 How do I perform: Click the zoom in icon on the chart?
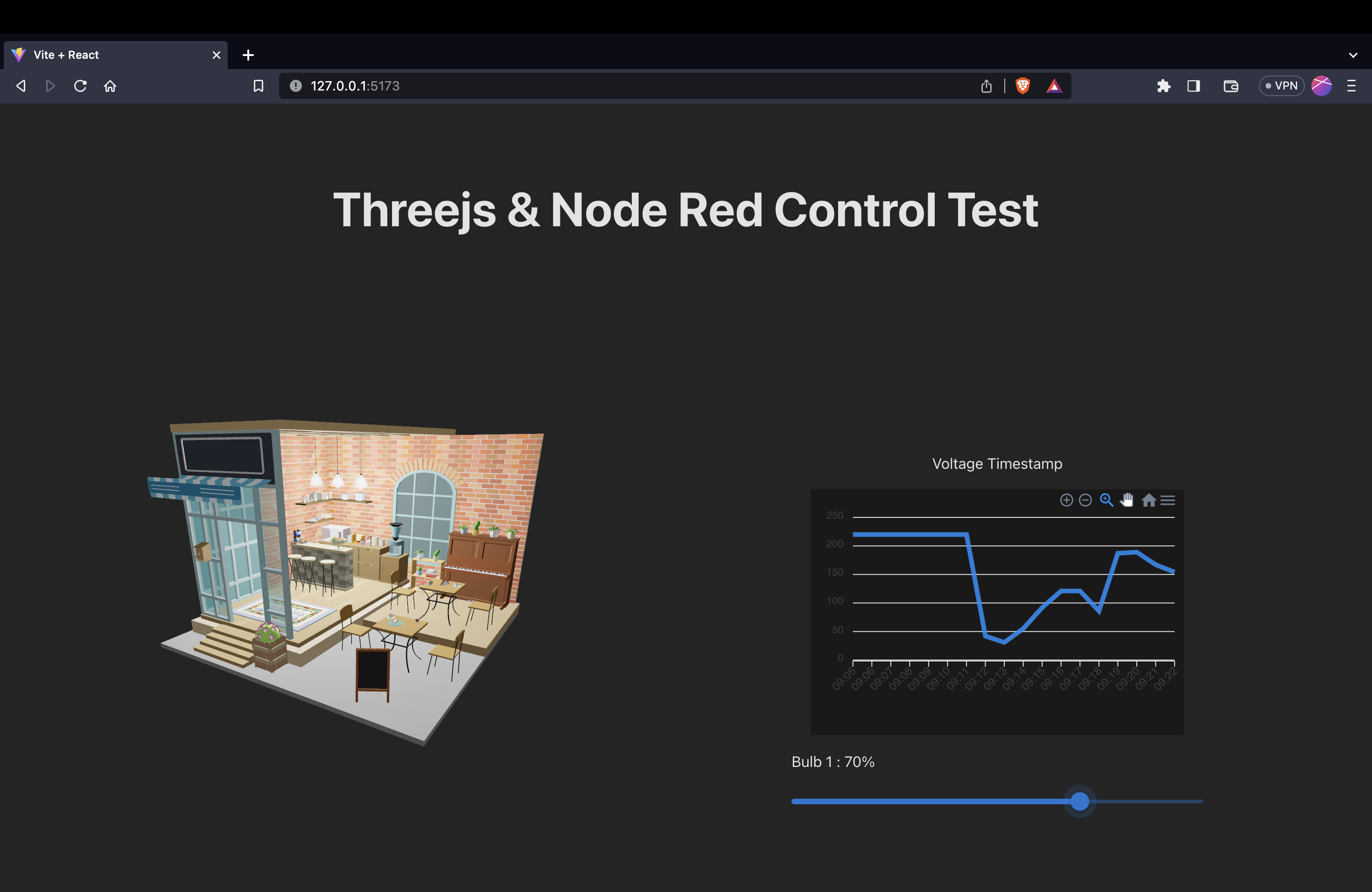pyautogui.click(x=1067, y=500)
